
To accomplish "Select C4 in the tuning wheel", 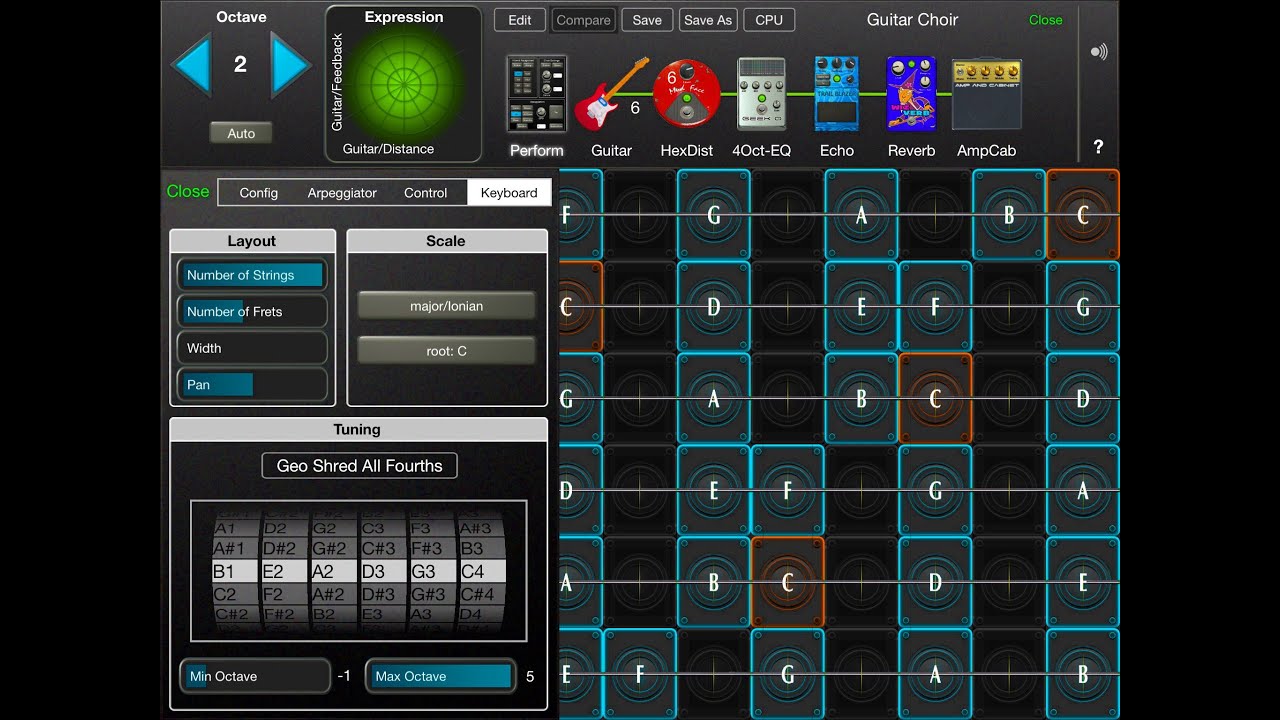I will [481, 572].
